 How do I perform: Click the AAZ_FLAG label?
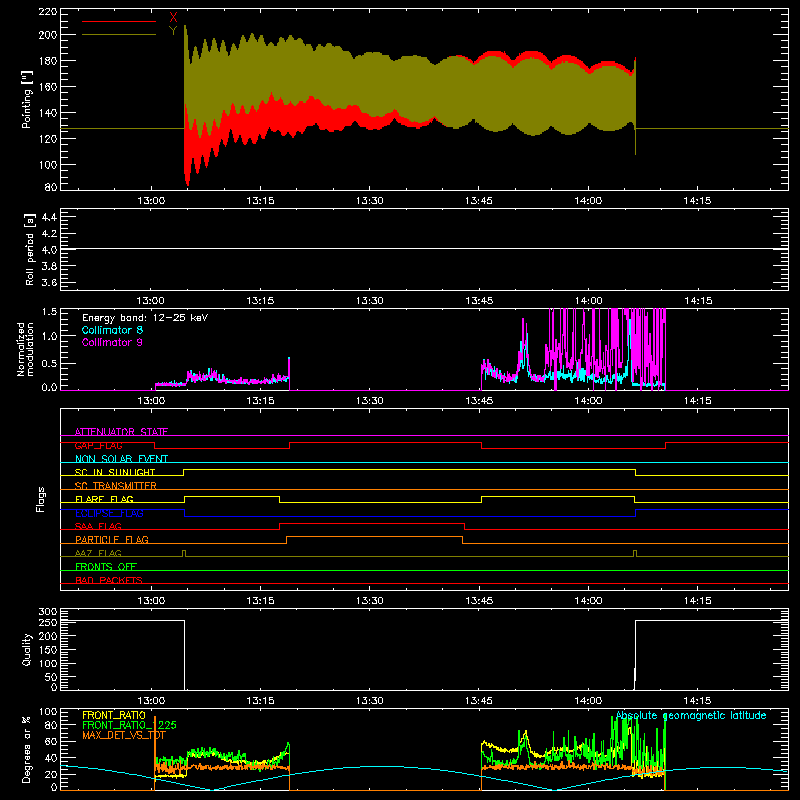98,553
